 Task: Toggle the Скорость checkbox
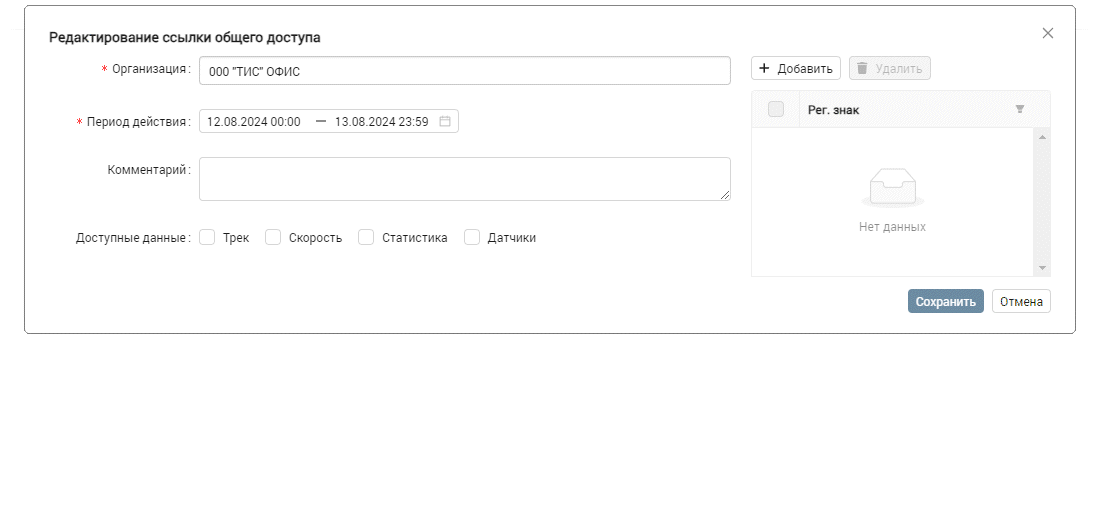point(273,238)
